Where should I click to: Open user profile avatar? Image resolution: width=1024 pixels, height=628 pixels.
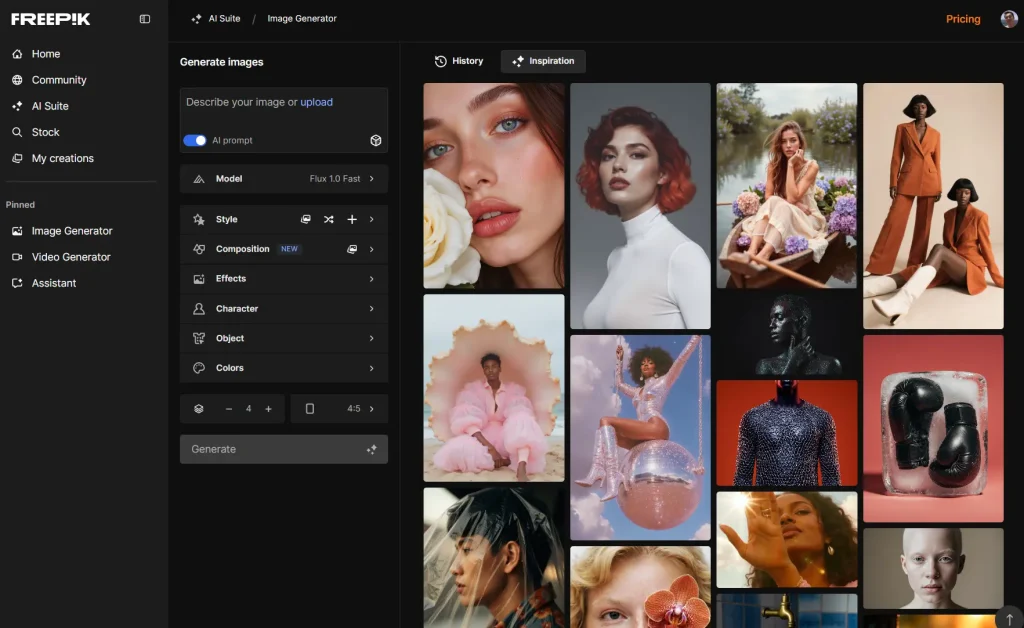click(x=1009, y=19)
